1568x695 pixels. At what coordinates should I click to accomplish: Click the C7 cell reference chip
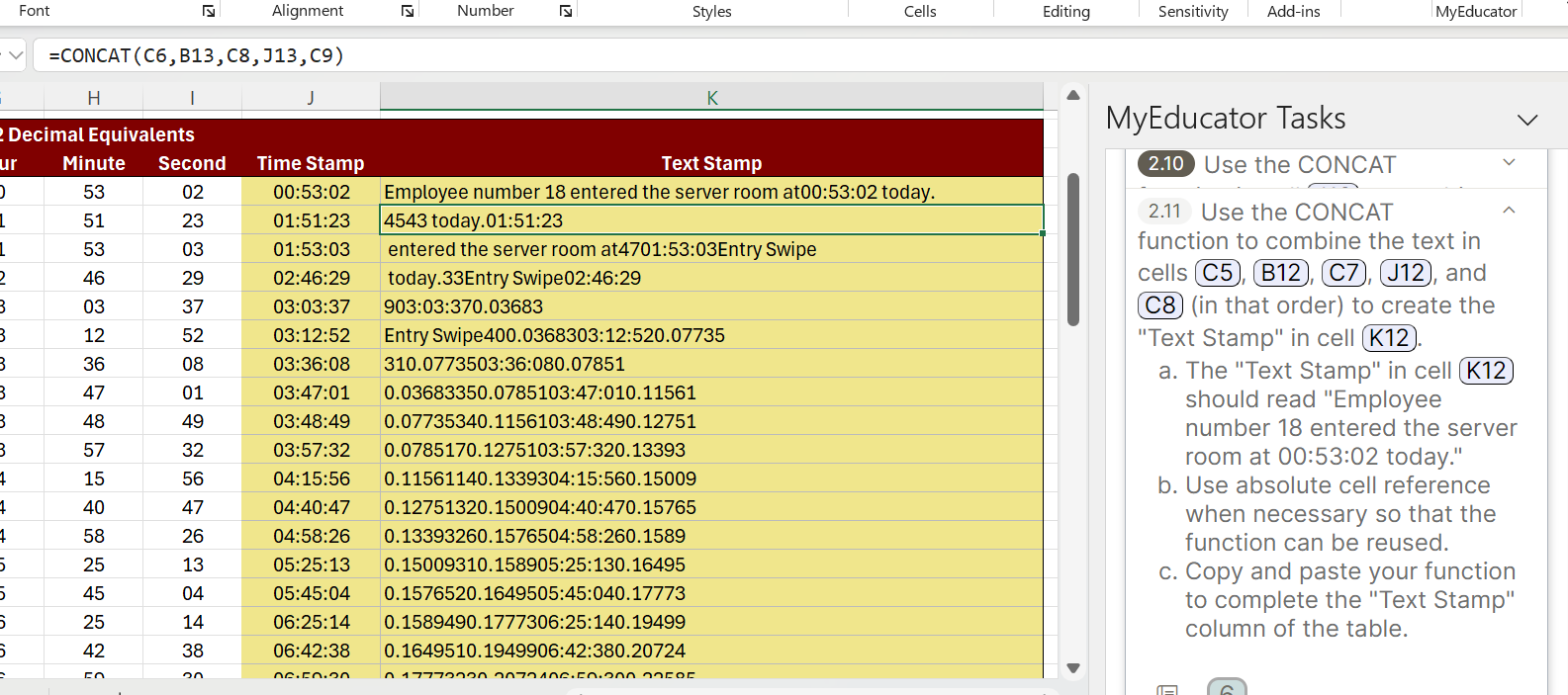[x=1344, y=273]
